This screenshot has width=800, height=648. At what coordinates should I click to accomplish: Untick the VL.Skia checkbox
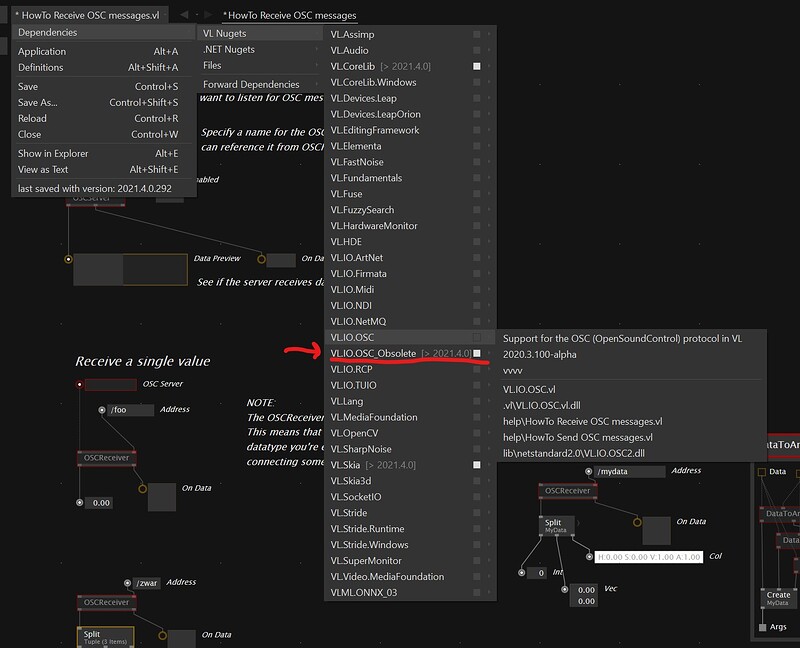pyautogui.click(x=477, y=465)
